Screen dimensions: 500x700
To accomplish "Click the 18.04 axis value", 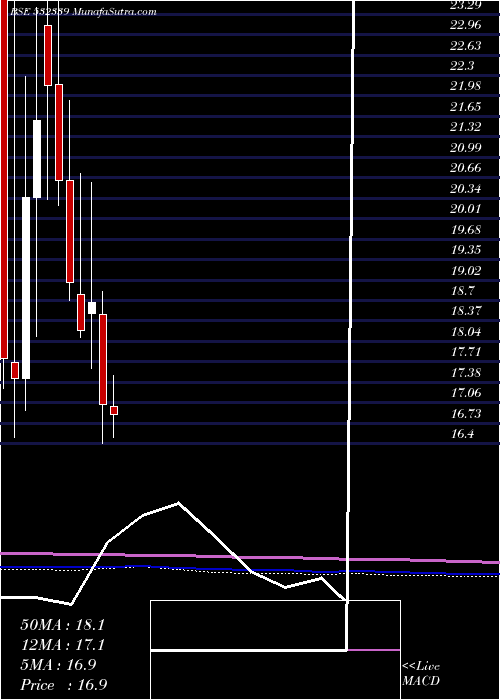I will (466, 332).
